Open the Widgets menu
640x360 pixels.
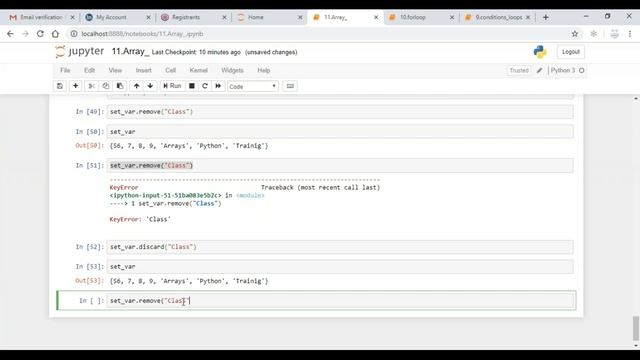click(232, 70)
